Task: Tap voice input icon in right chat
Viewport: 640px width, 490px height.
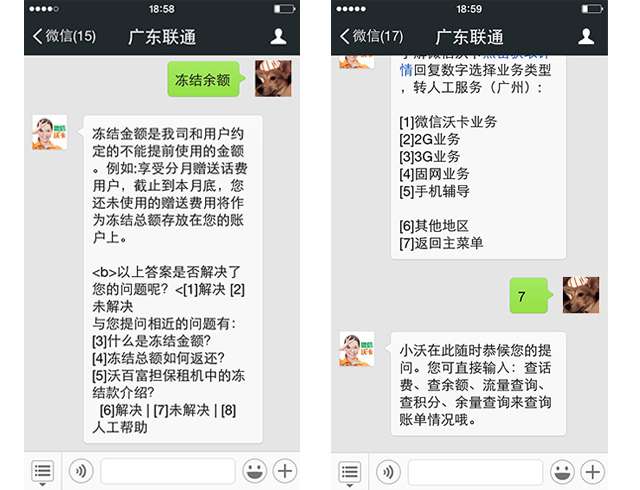Action: click(x=388, y=472)
